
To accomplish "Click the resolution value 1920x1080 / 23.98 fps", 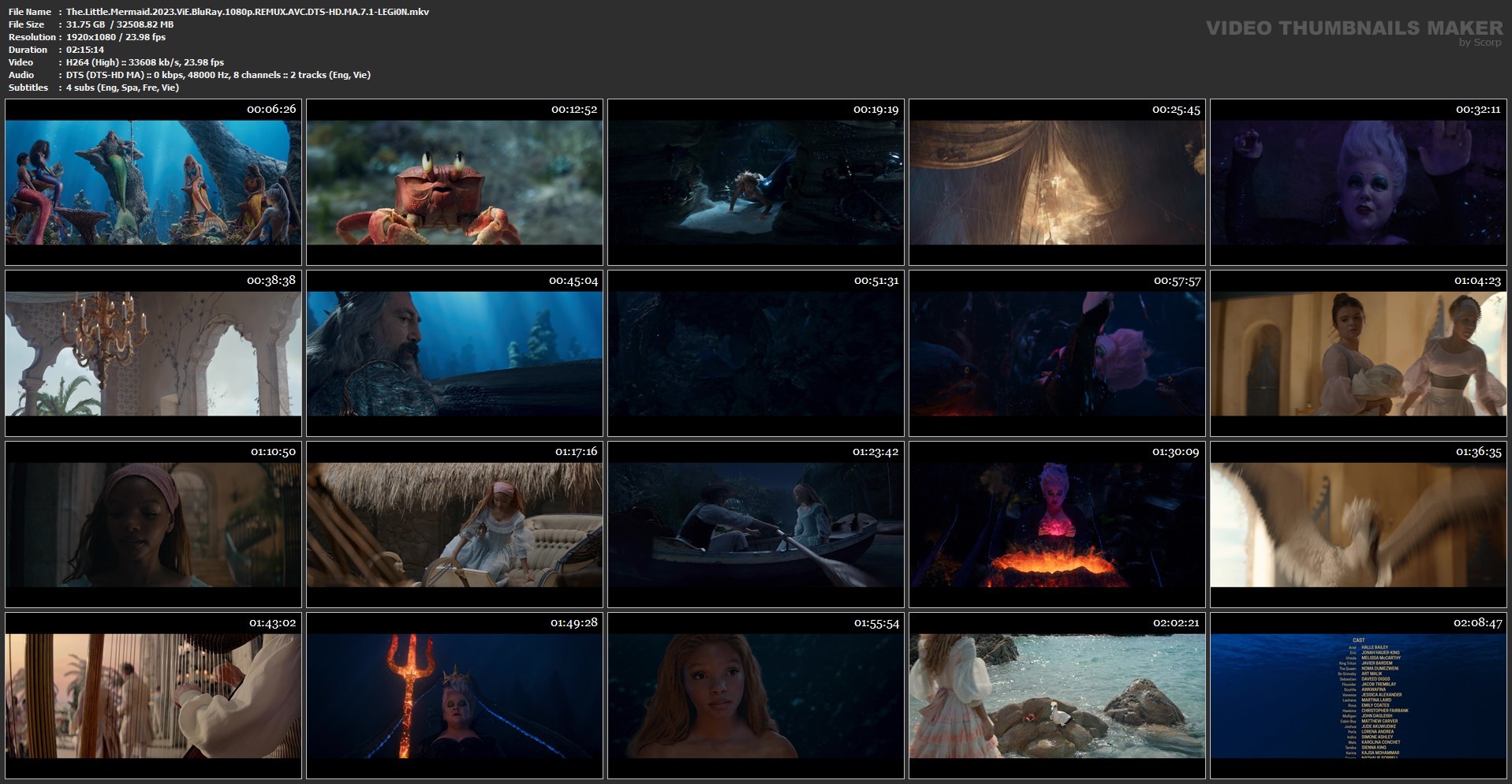I will [116, 37].
